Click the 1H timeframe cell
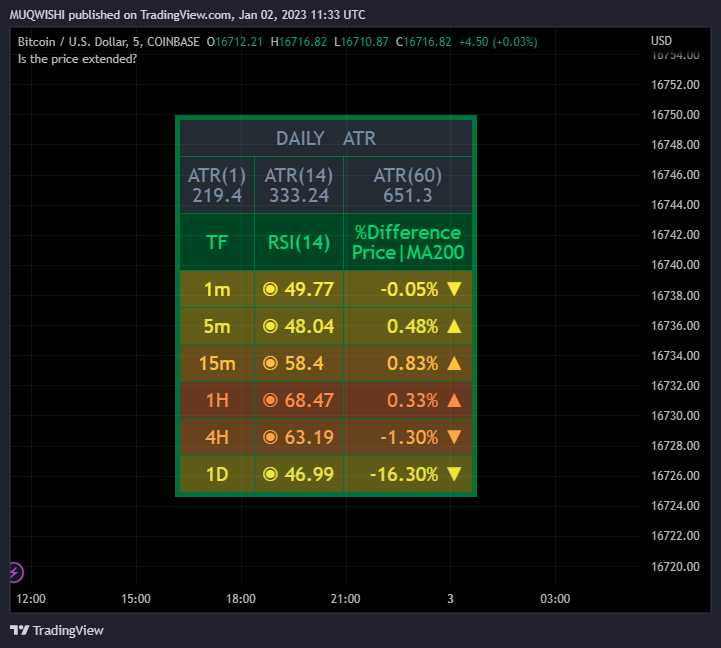The image size is (721, 648). [217, 400]
